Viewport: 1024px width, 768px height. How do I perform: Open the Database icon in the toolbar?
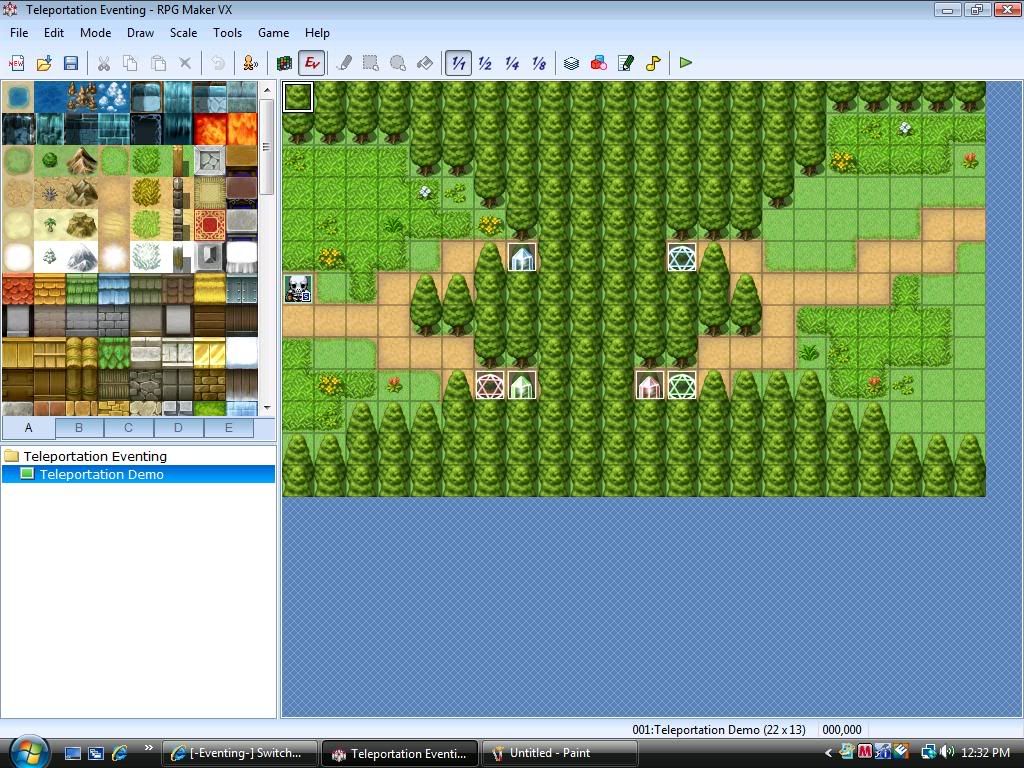(x=571, y=63)
